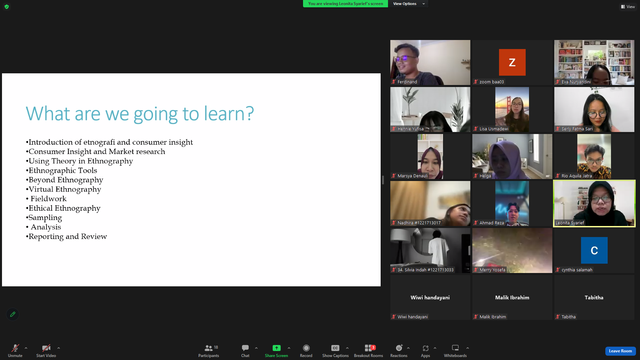
Task: Select Nadhira #1221713017 video tile
Action: [430, 204]
